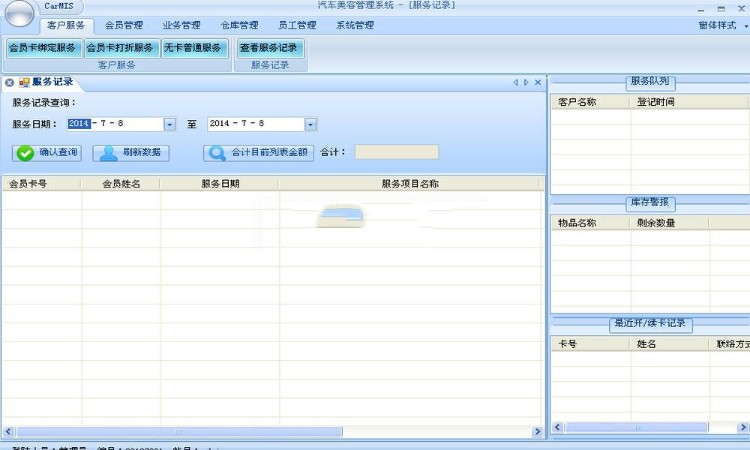Switch to the 客户服务 ribbon tab

point(66,25)
